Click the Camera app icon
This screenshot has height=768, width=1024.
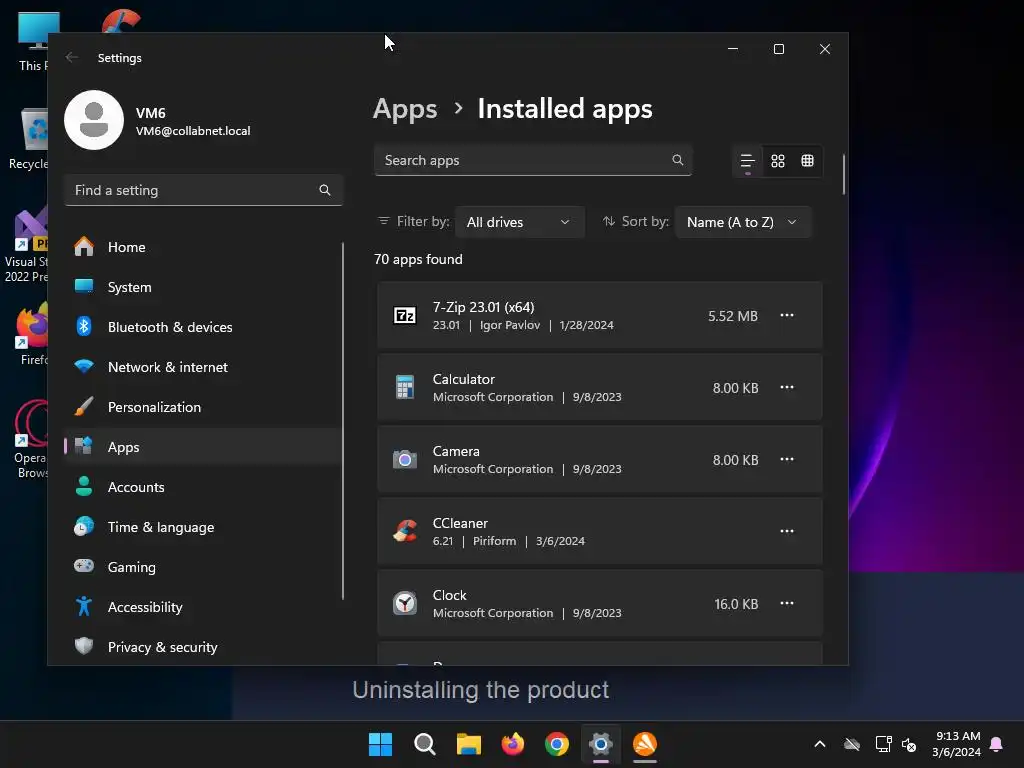coord(405,460)
